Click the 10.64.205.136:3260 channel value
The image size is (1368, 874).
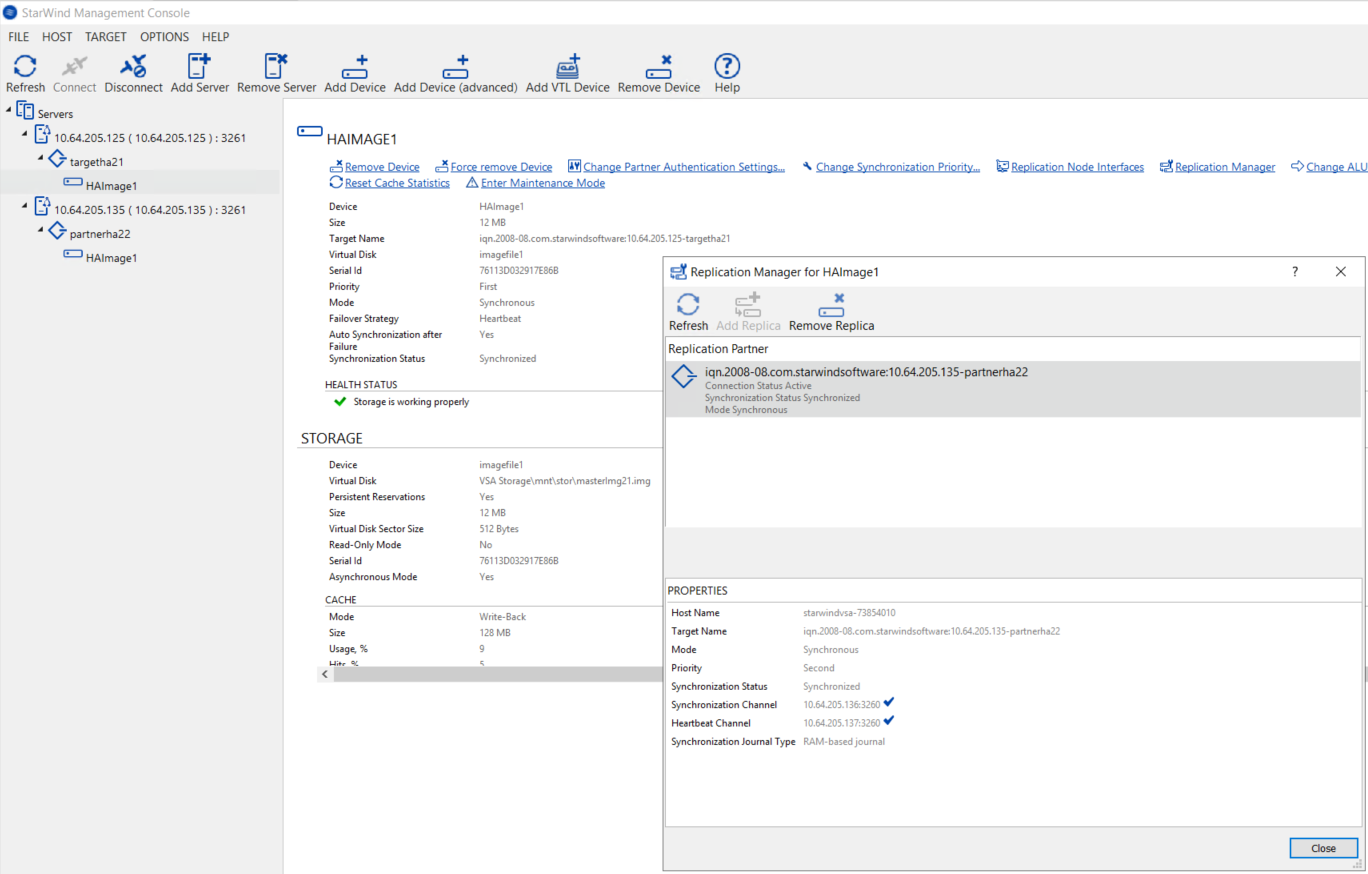point(842,704)
